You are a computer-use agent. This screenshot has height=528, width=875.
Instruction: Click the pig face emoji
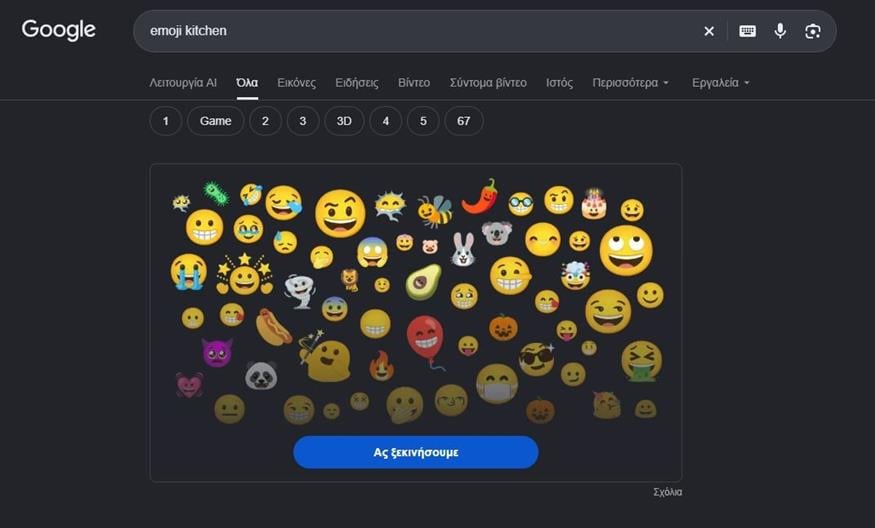tap(430, 246)
